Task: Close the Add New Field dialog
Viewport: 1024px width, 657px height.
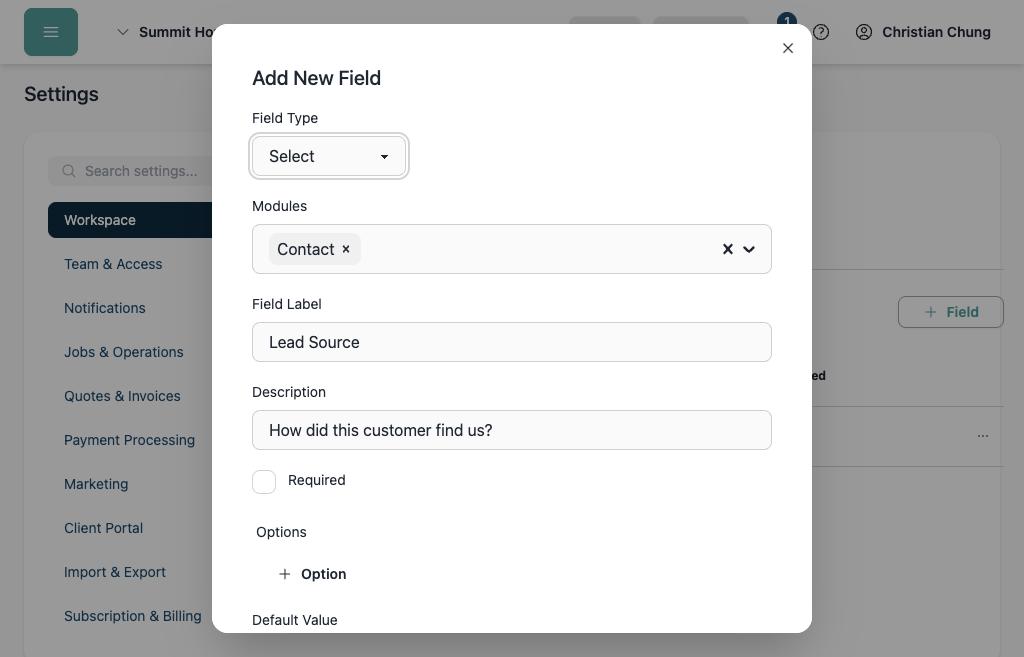Action: click(788, 48)
